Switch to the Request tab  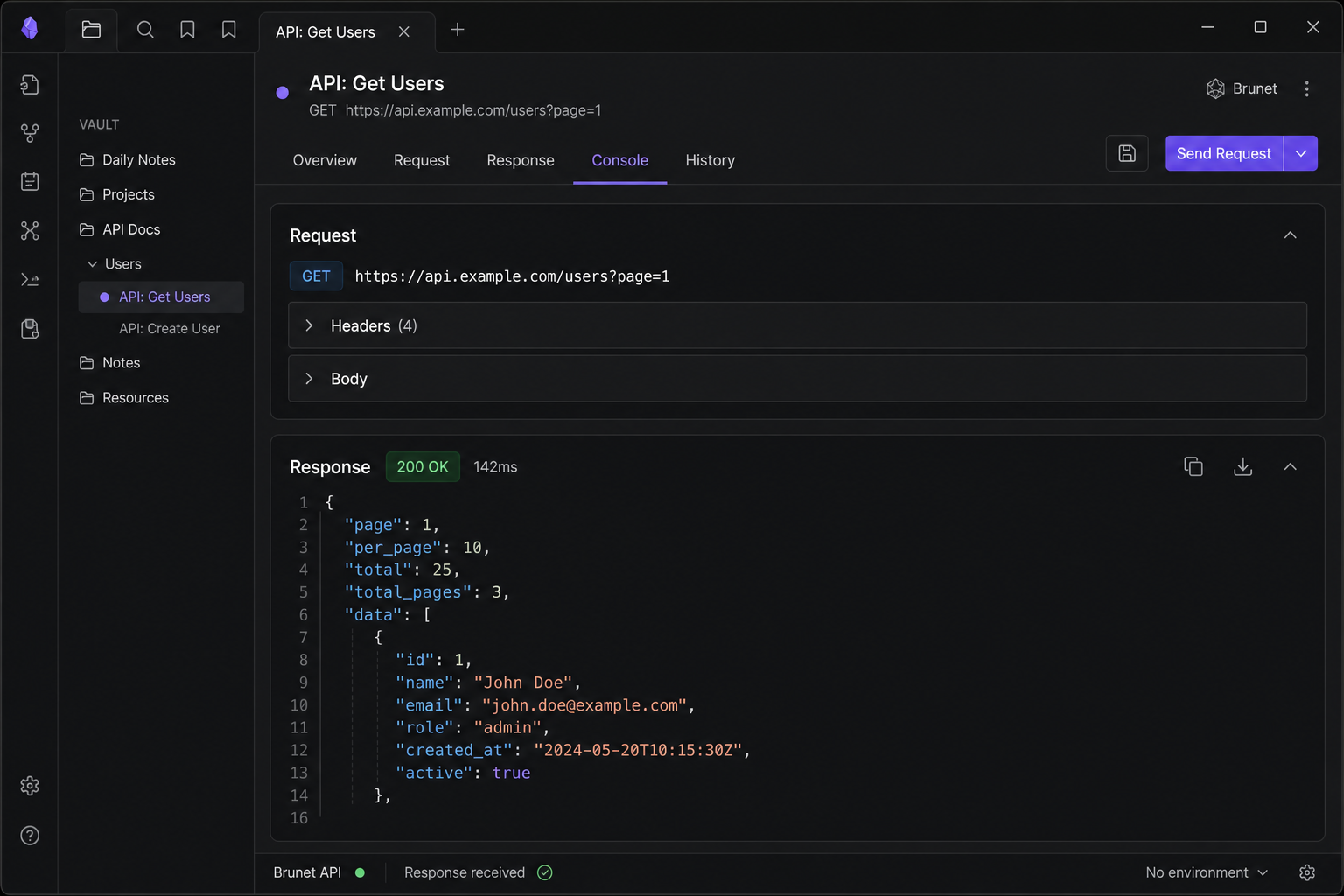(x=422, y=160)
